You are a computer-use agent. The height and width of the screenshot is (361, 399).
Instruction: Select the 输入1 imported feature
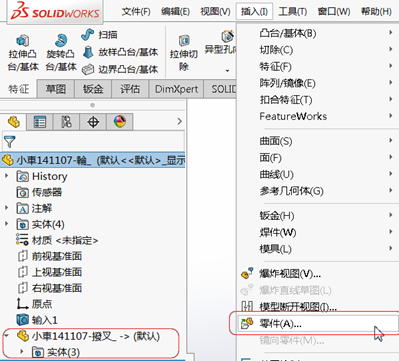point(37,320)
